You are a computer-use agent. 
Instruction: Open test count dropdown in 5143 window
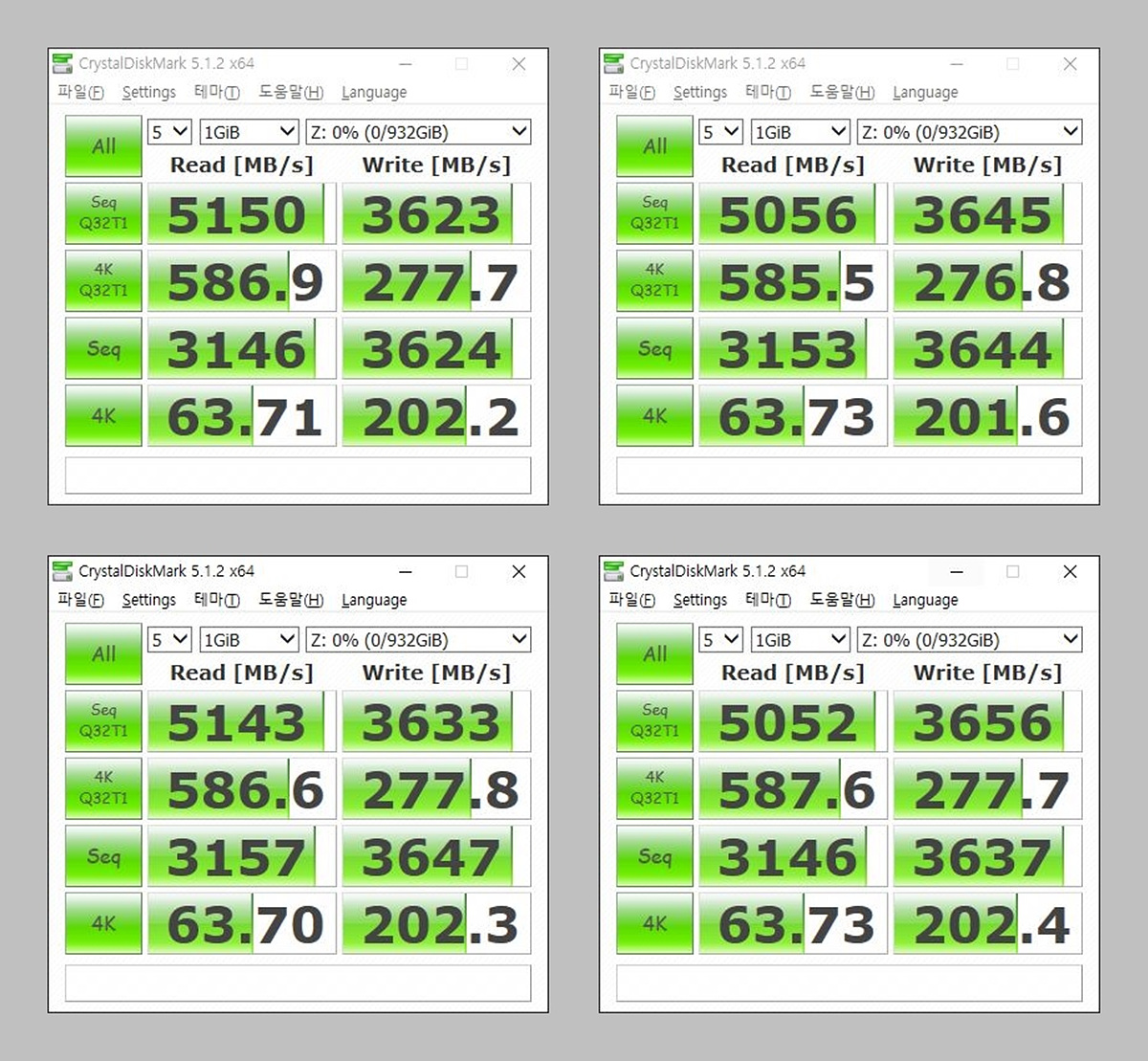tap(169, 640)
